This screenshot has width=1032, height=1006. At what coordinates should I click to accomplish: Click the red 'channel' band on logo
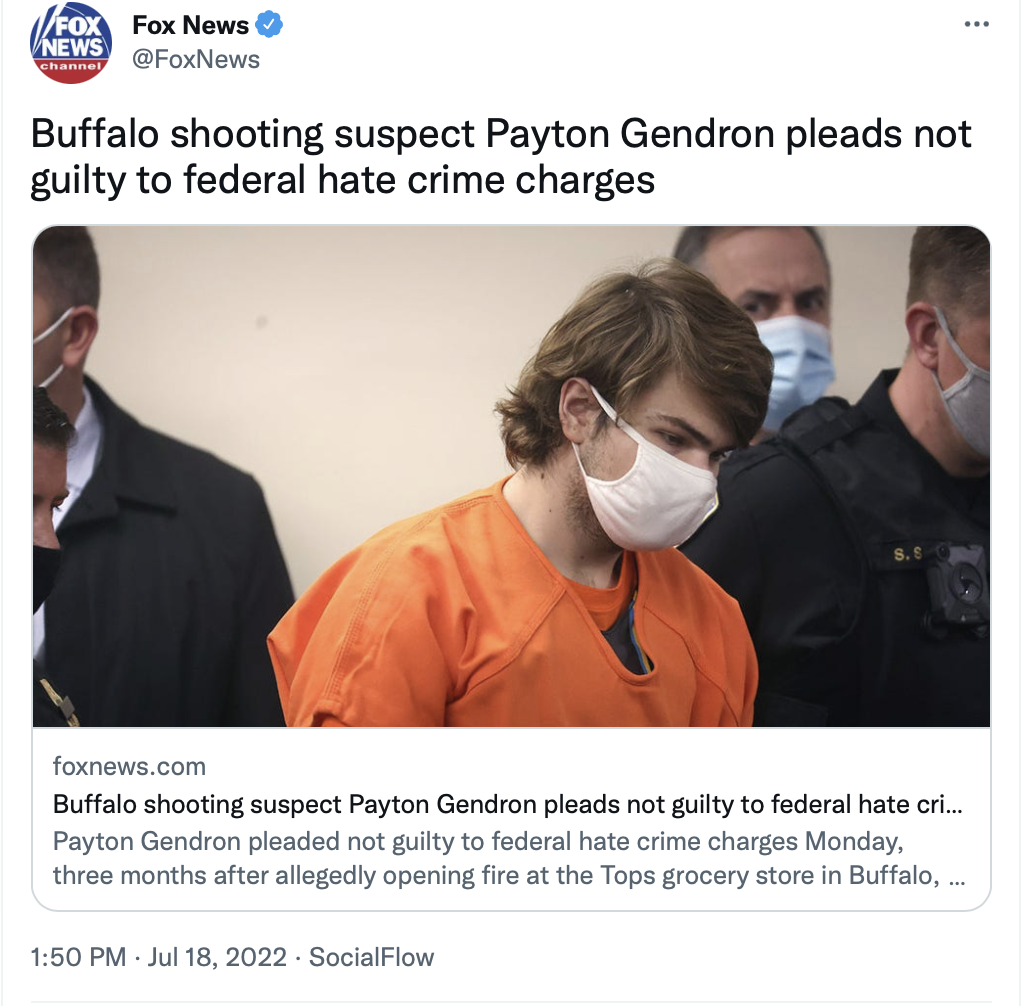(x=70, y=66)
